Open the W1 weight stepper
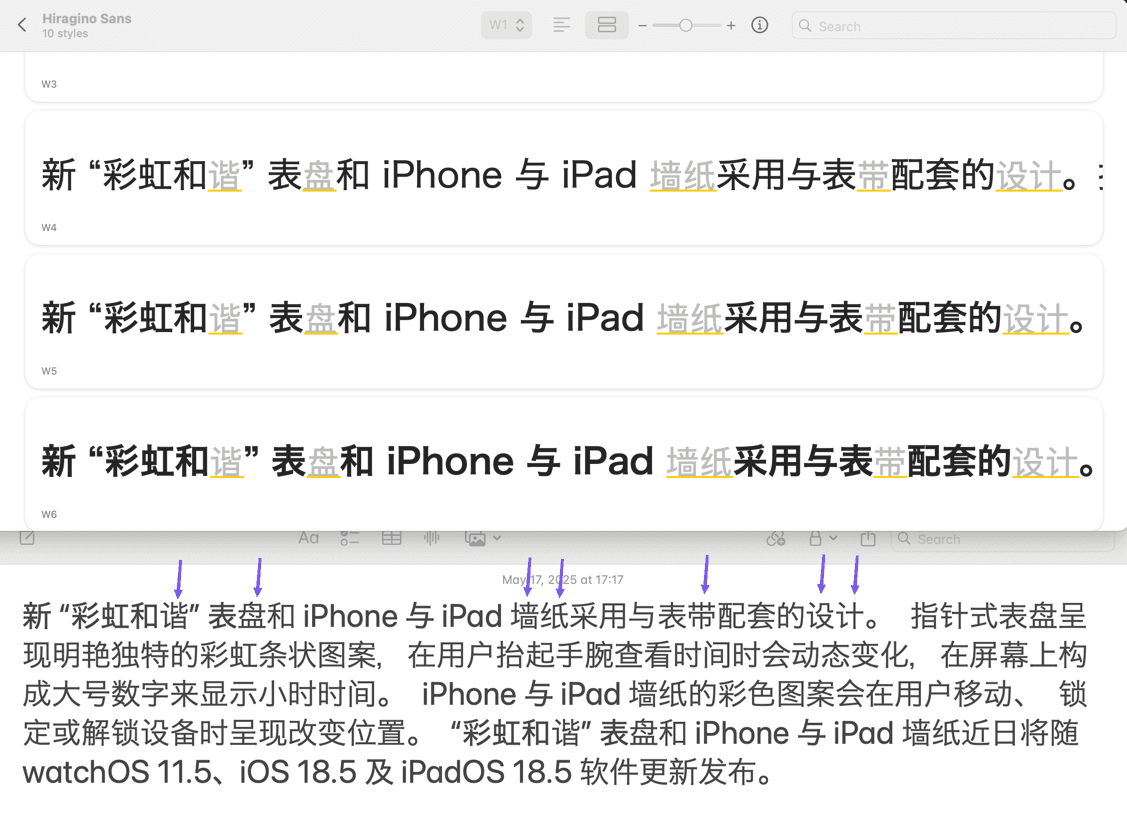This screenshot has width=1127, height=816. (506, 25)
